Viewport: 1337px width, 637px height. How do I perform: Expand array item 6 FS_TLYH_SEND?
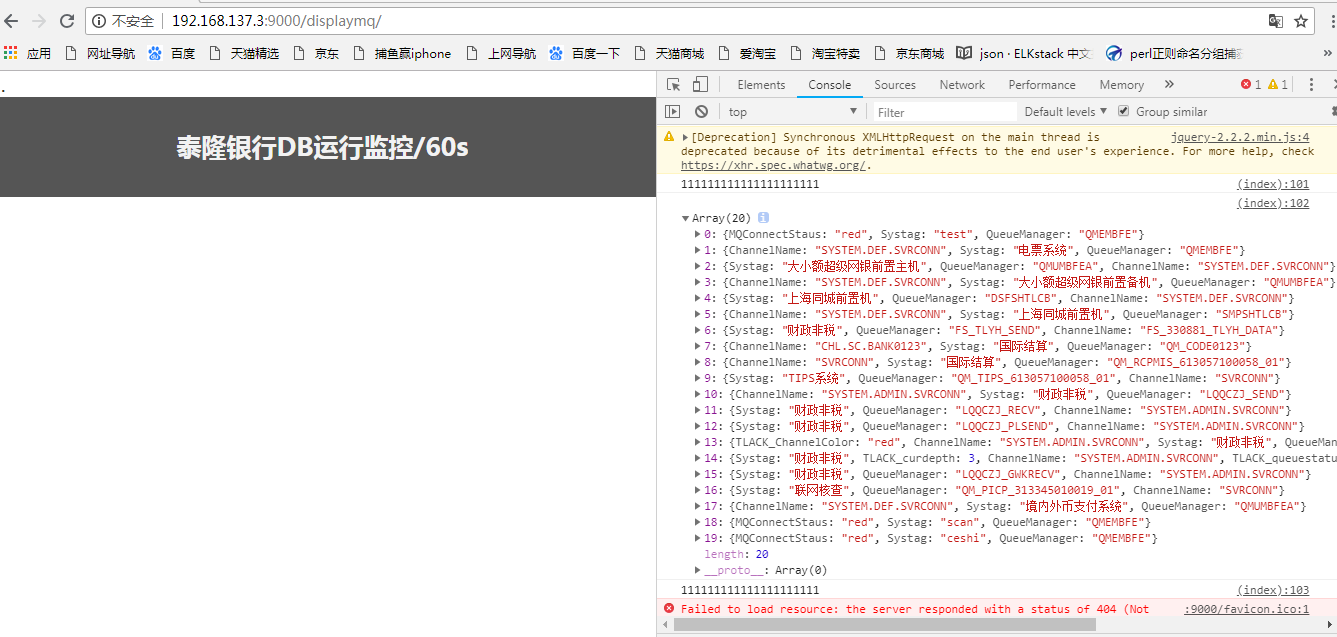click(698, 330)
